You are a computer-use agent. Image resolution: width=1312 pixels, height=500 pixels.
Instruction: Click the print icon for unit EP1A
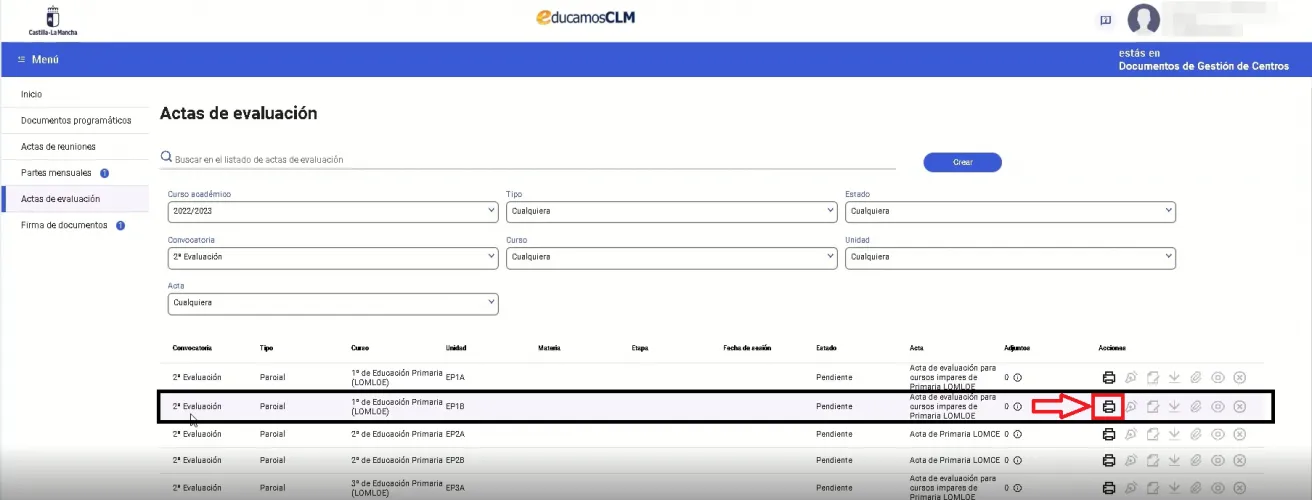pos(1108,378)
